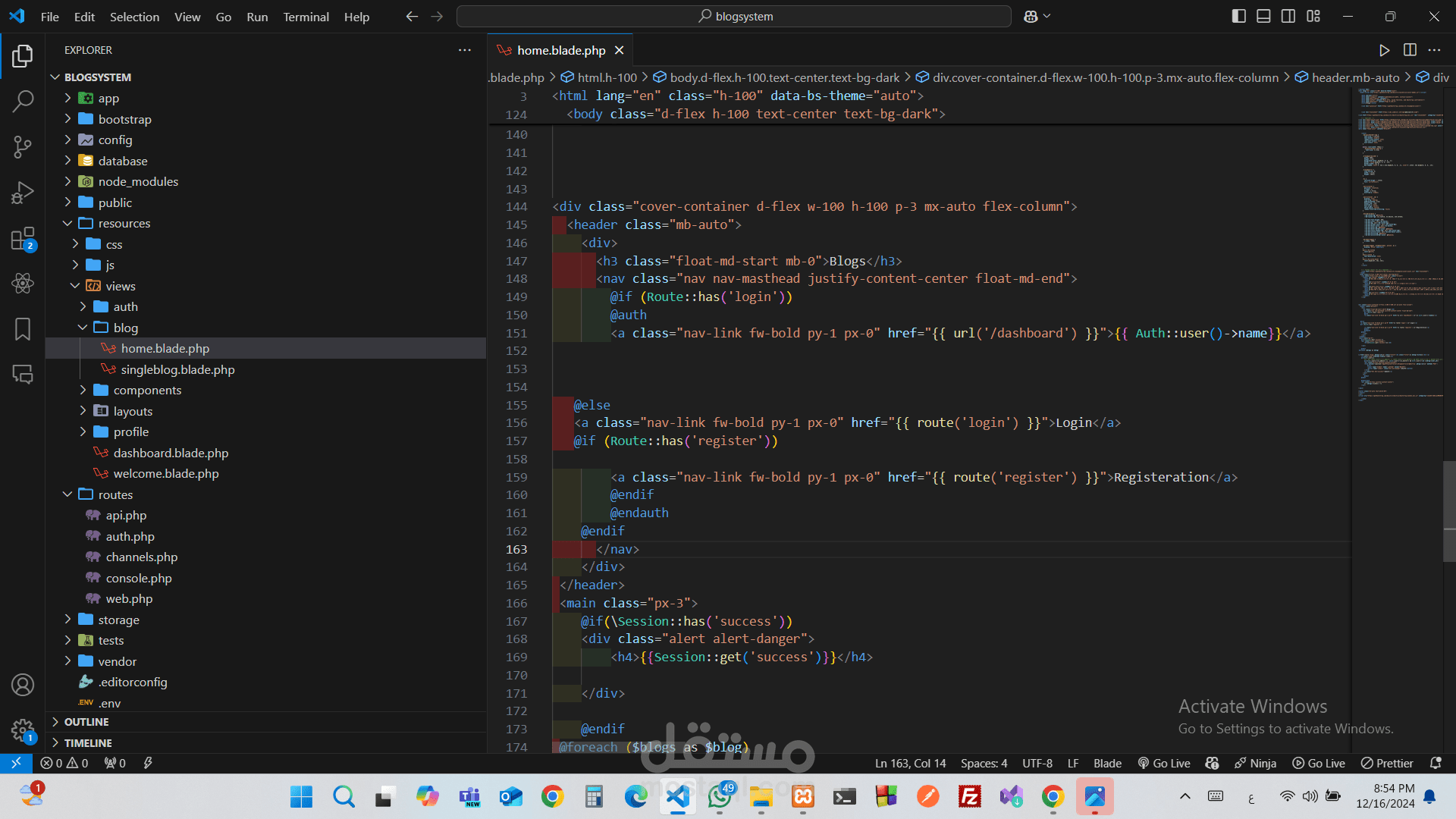Open the Selection menu
This screenshot has height=819, width=1456.
tap(134, 17)
